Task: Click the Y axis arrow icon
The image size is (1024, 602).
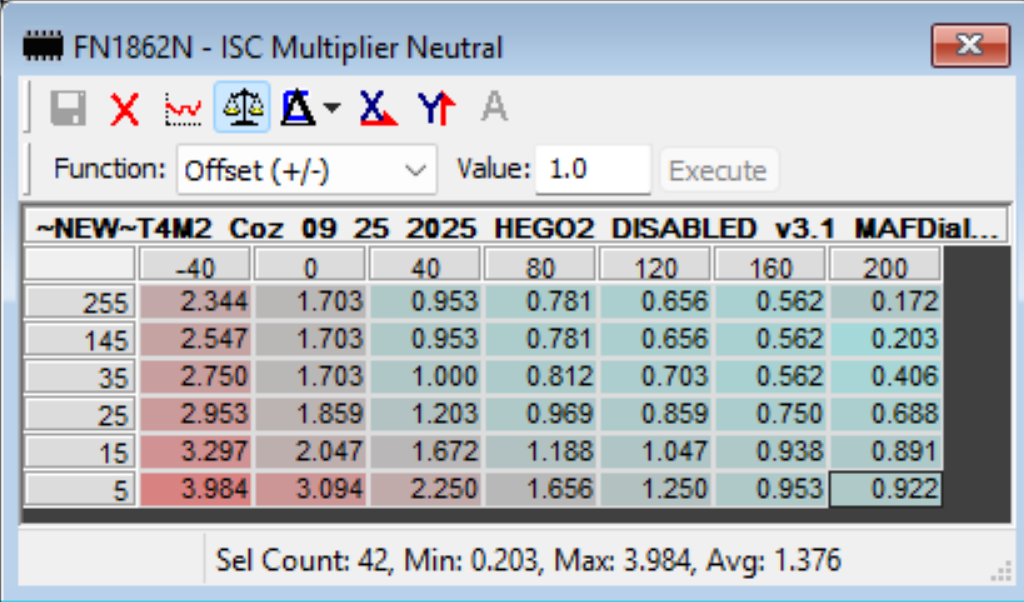Action: pyautogui.click(x=437, y=108)
